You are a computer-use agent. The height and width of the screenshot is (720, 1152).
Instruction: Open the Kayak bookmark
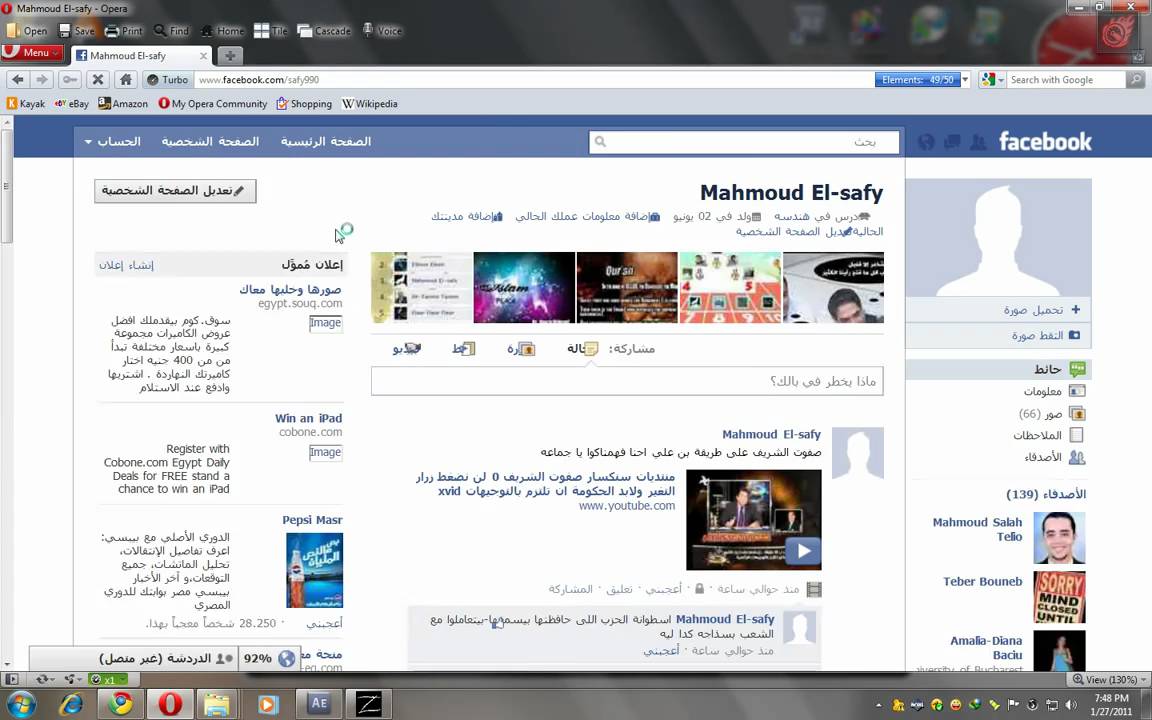pos(26,104)
